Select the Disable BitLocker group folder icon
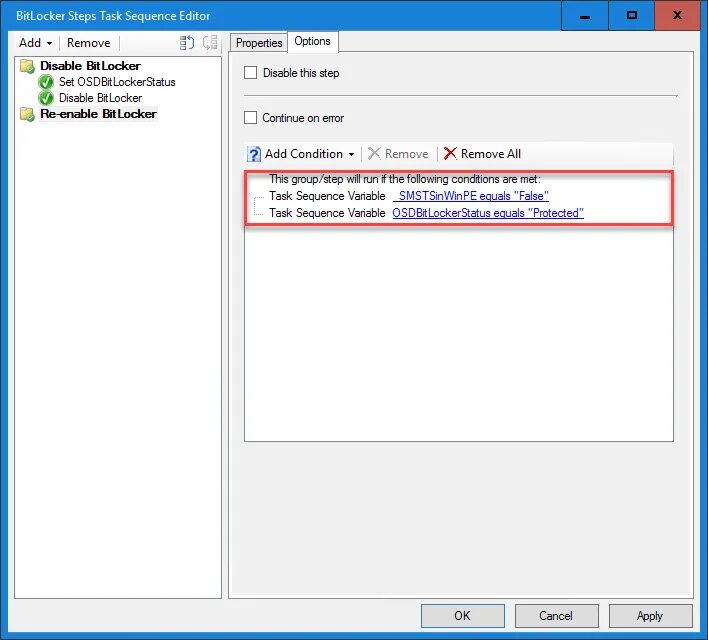The image size is (708, 640). [27, 66]
